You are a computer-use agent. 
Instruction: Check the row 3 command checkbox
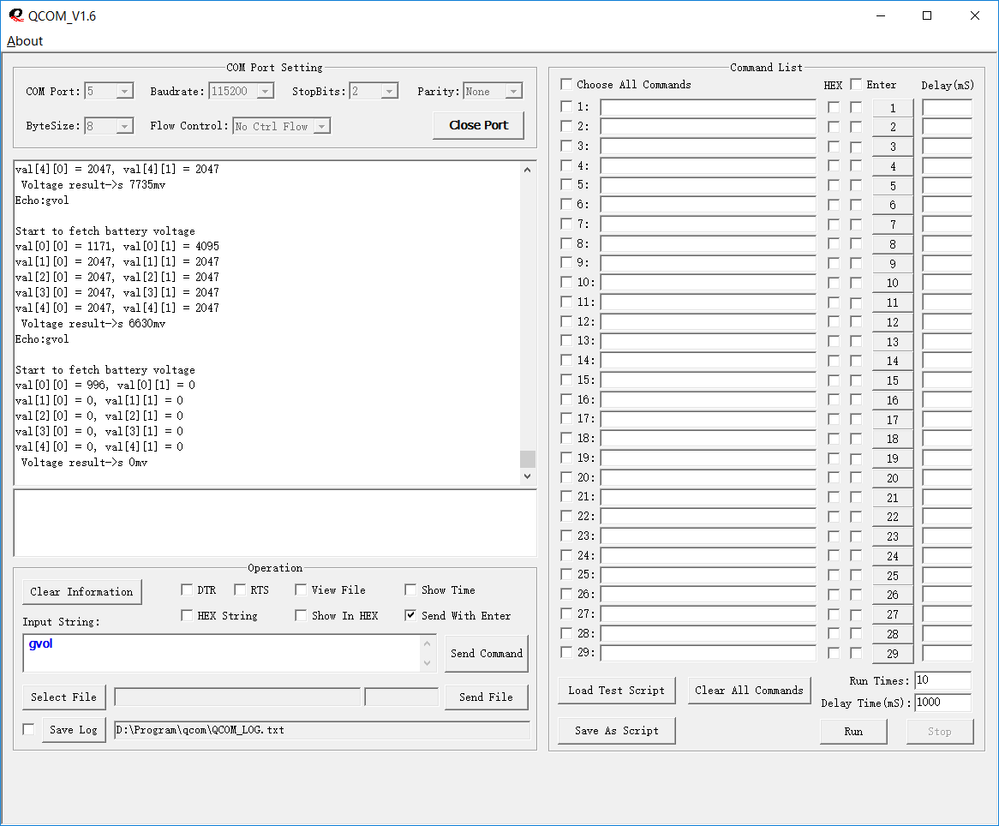click(x=566, y=145)
